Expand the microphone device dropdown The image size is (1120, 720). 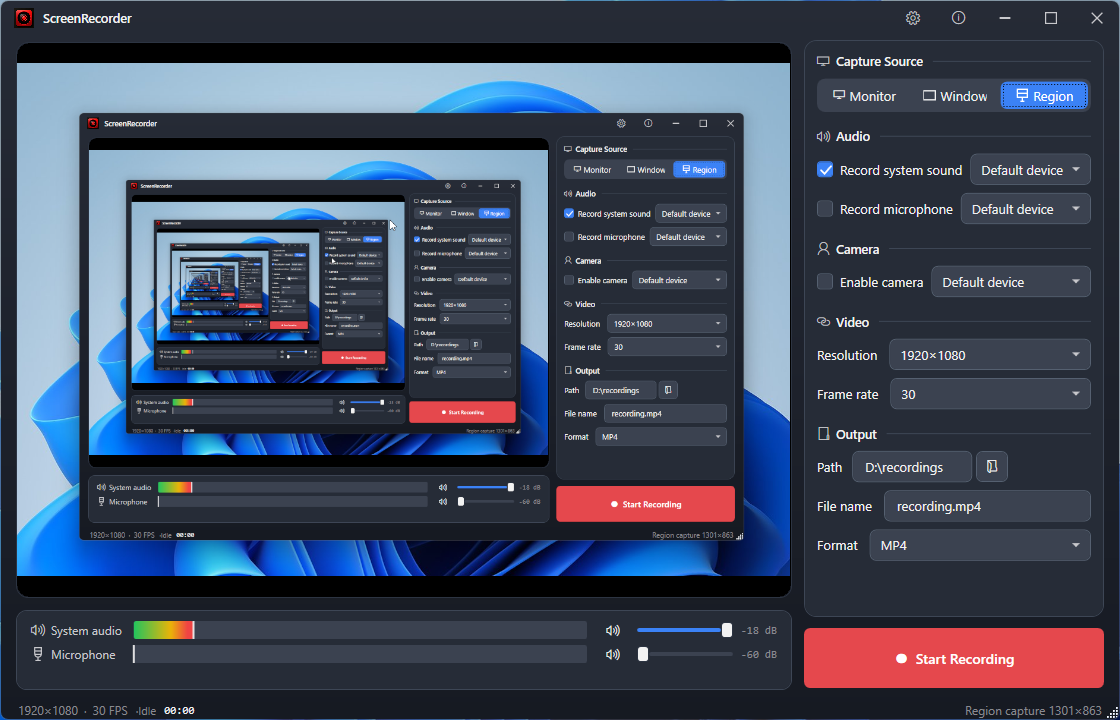pyautogui.click(x=1026, y=209)
